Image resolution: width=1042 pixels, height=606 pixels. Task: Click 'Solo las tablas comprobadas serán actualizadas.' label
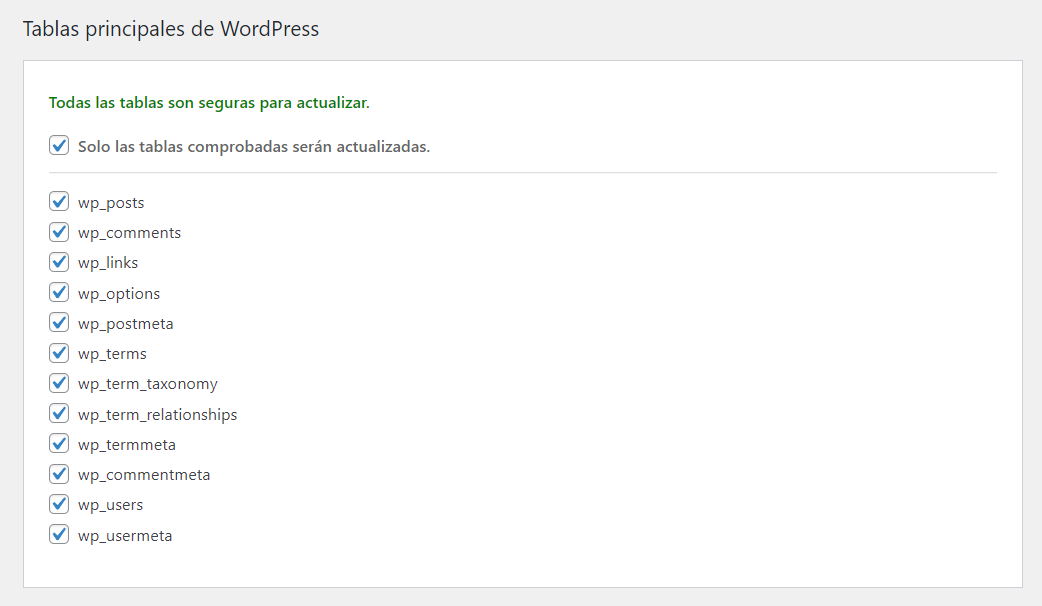point(254,147)
